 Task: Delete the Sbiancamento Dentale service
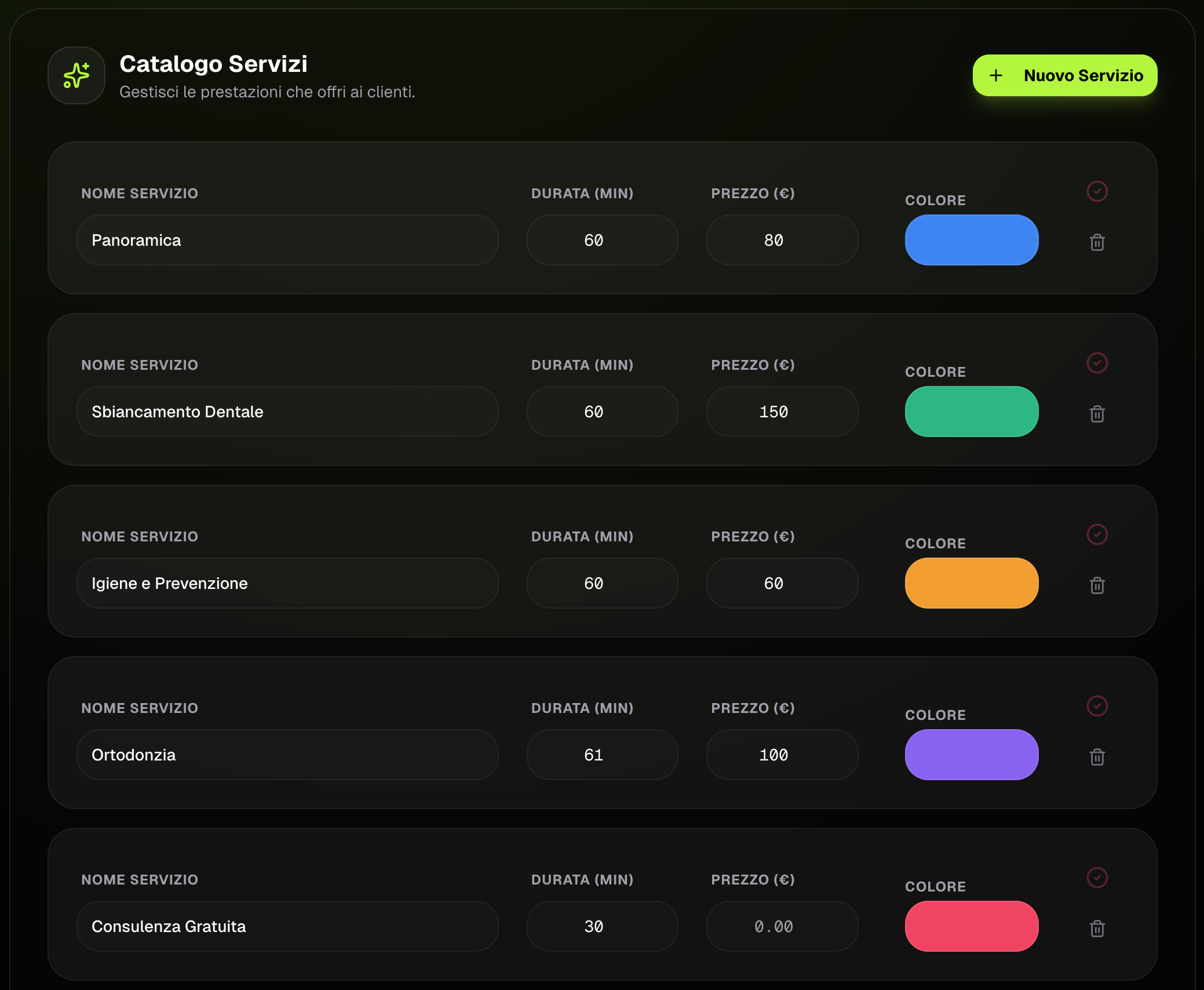click(x=1097, y=414)
